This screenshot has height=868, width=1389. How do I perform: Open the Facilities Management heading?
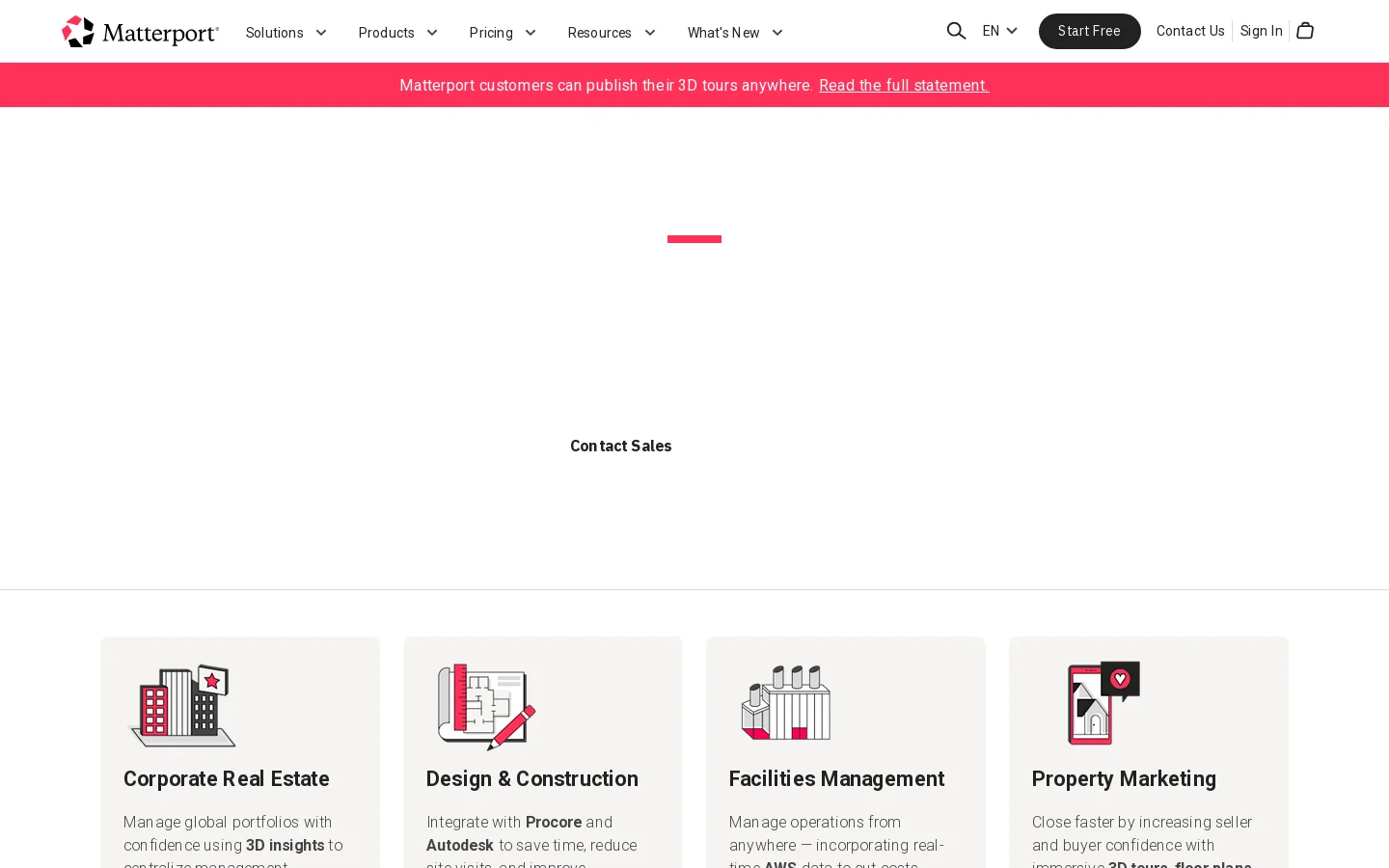click(x=837, y=778)
